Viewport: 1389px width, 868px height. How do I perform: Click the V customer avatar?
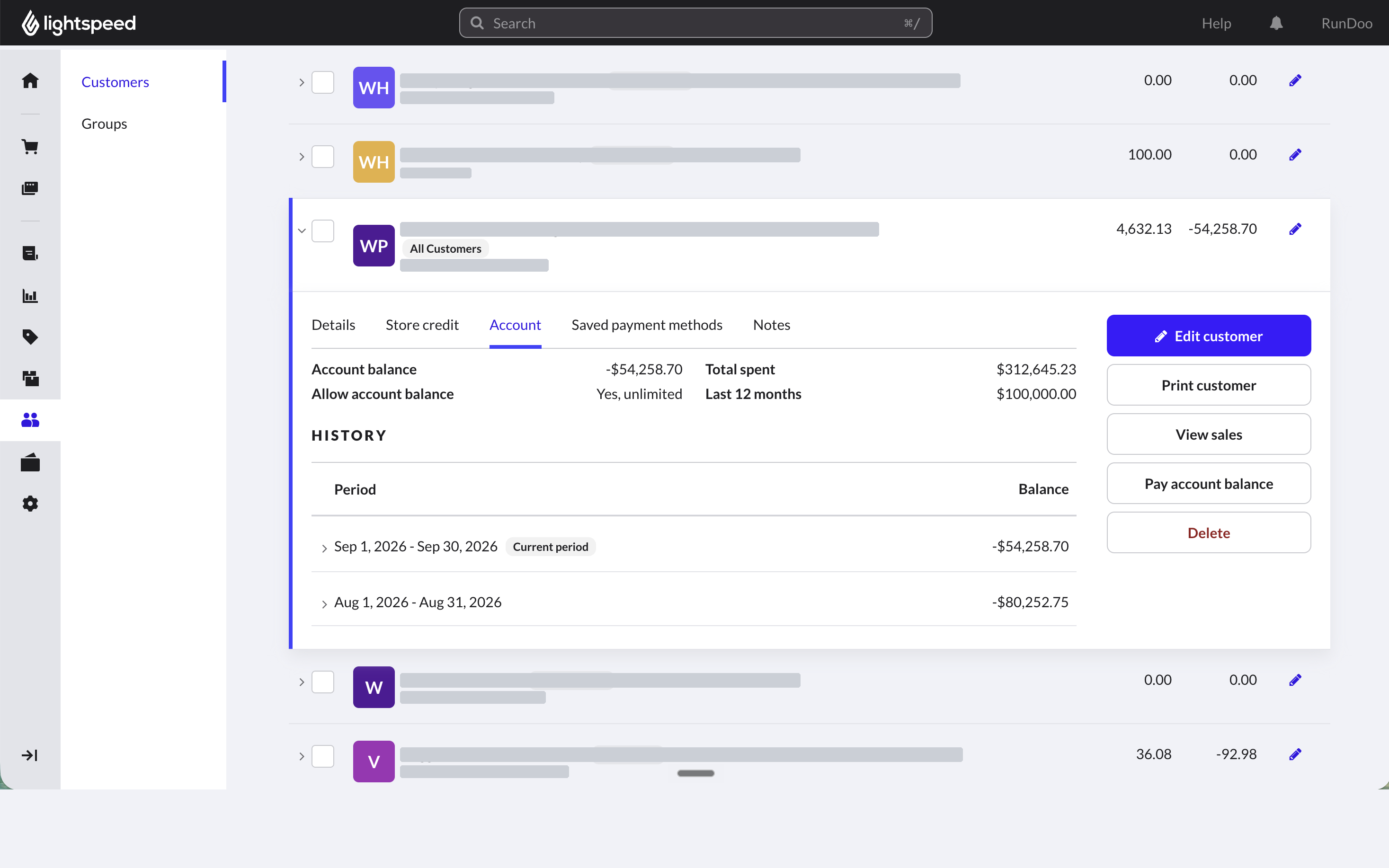(374, 761)
